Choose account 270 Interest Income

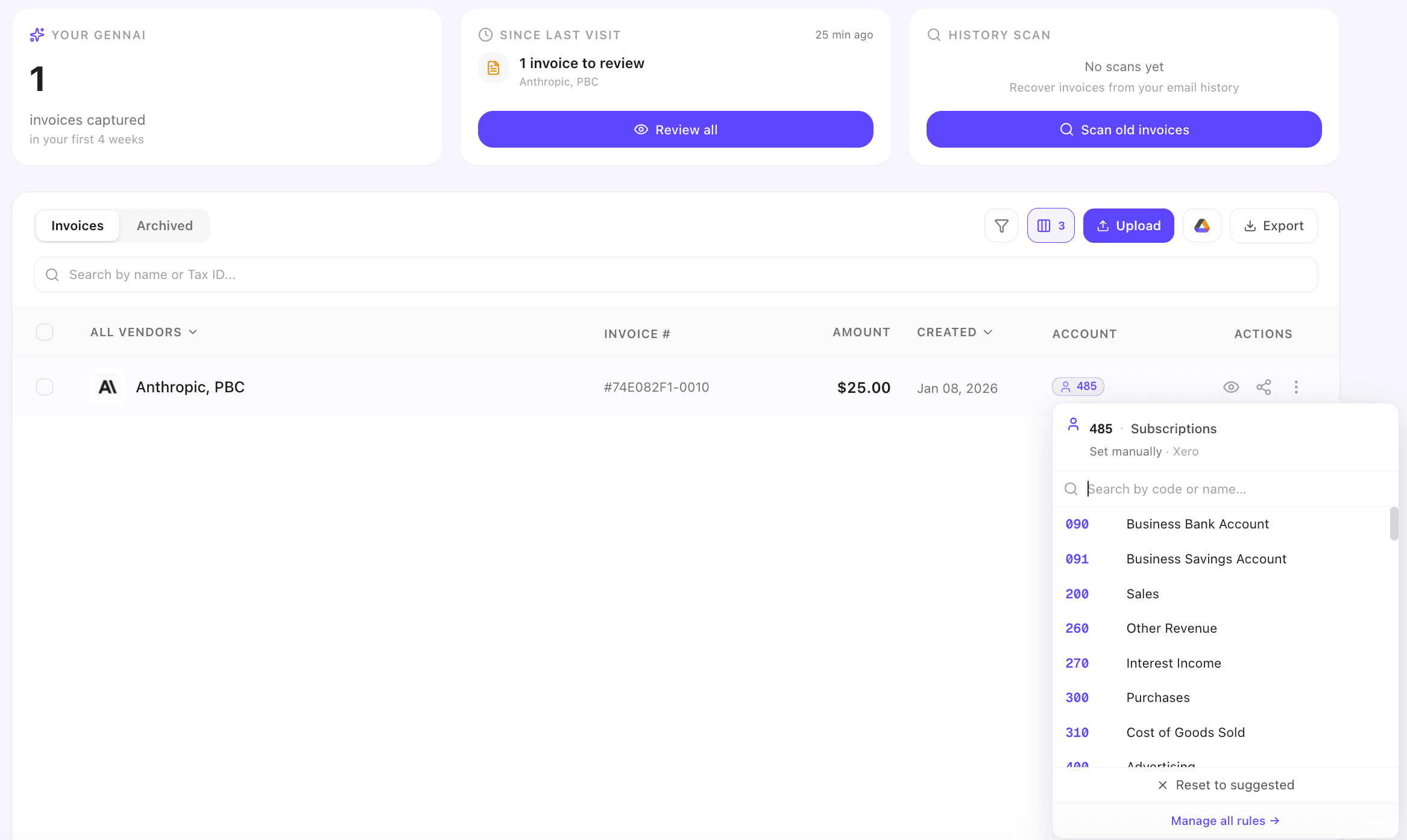[x=1221, y=663]
